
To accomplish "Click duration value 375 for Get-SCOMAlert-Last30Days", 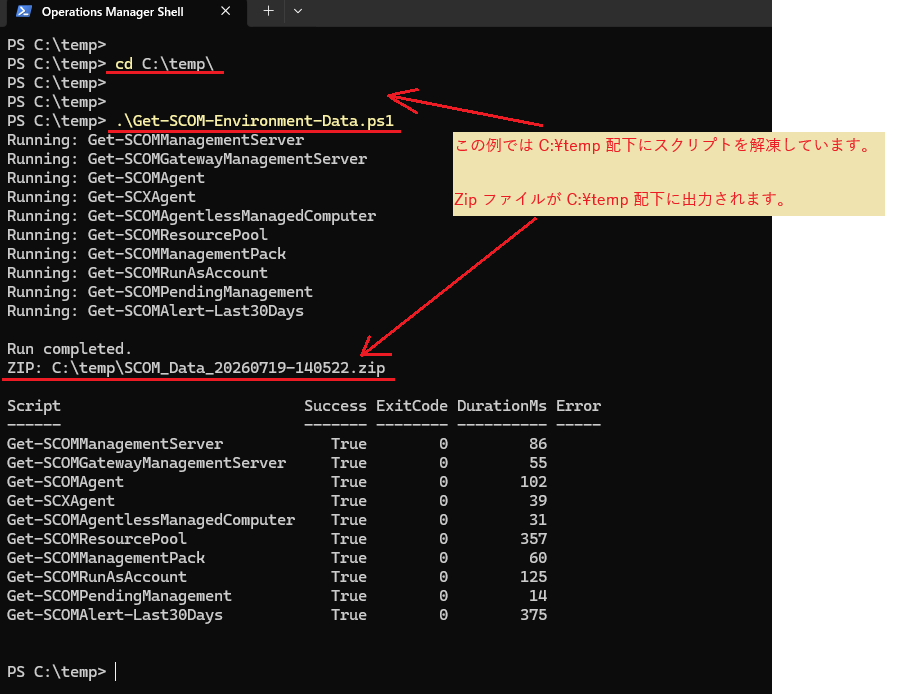I will pos(533,614).
